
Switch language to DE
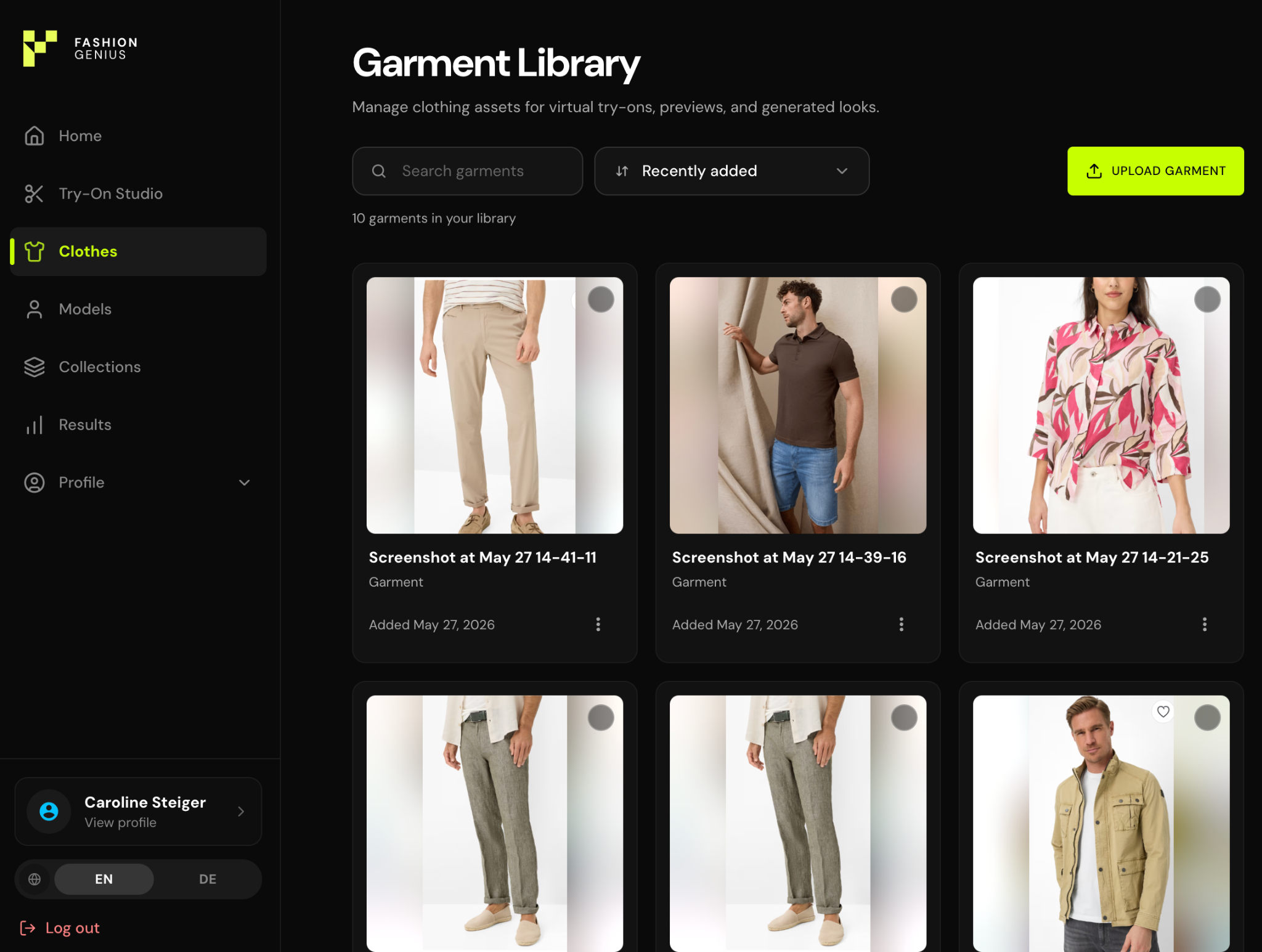click(x=208, y=879)
